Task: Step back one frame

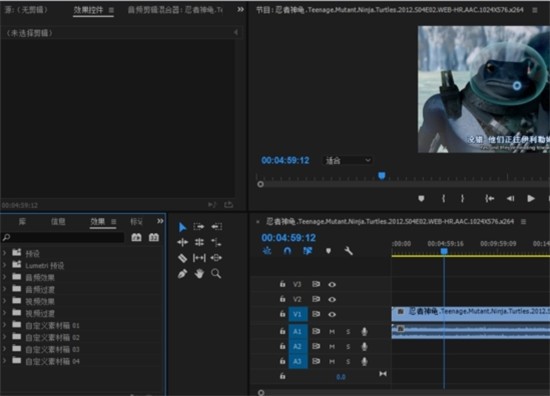Action: point(510,199)
